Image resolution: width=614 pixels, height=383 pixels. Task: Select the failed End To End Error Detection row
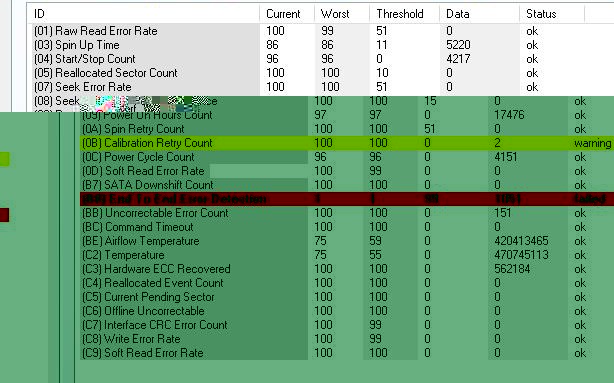click(347, 199)
